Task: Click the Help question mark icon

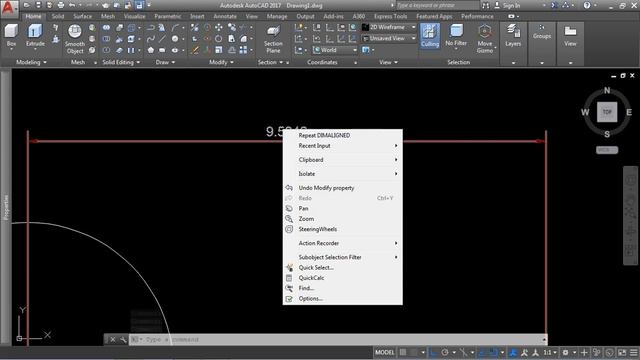Action: 587,5
